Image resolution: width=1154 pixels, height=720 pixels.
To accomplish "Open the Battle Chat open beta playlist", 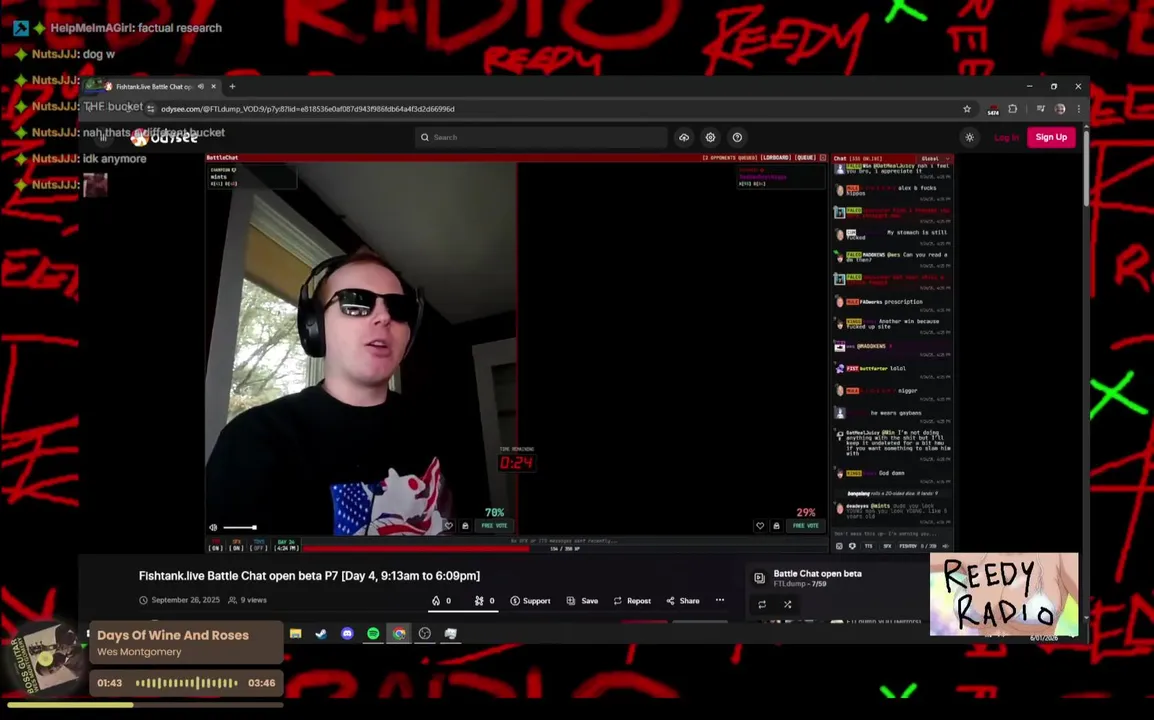I will point(817,573).
